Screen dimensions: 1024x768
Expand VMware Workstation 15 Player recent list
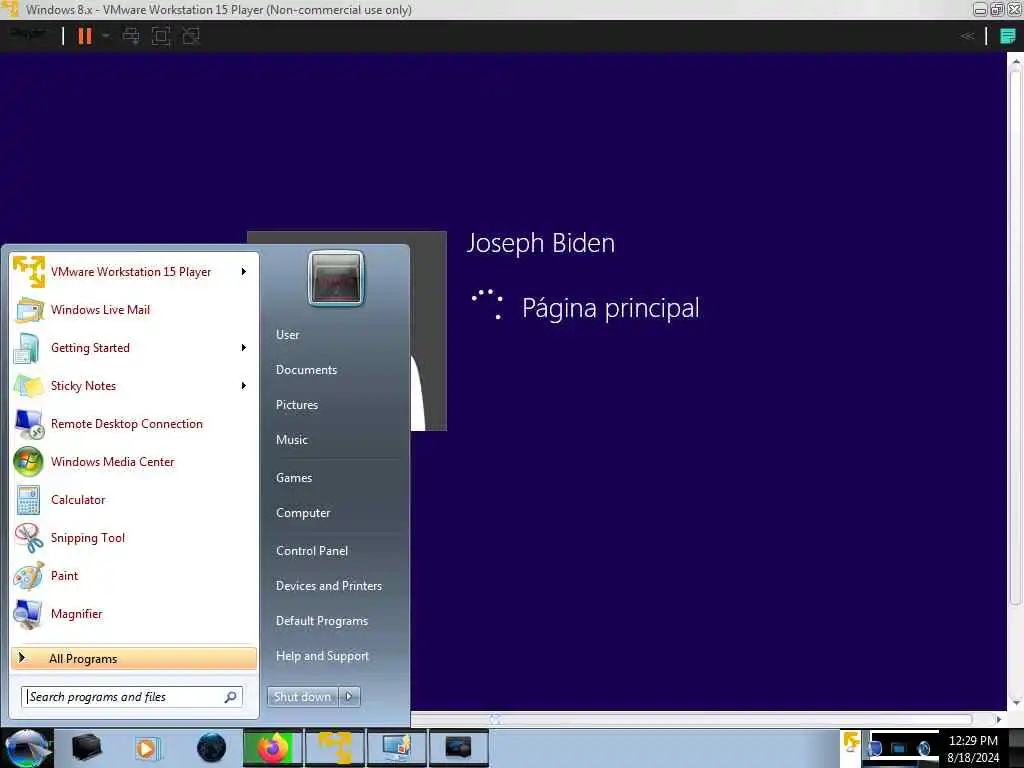244,272
